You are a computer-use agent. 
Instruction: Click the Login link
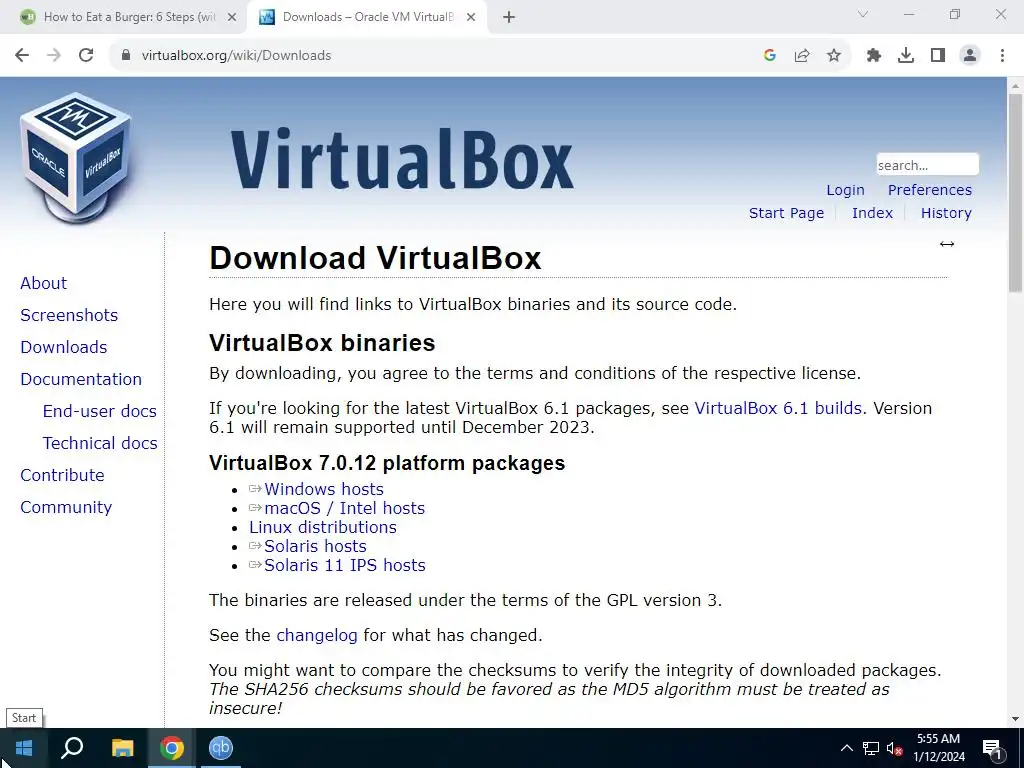[845, 190]
